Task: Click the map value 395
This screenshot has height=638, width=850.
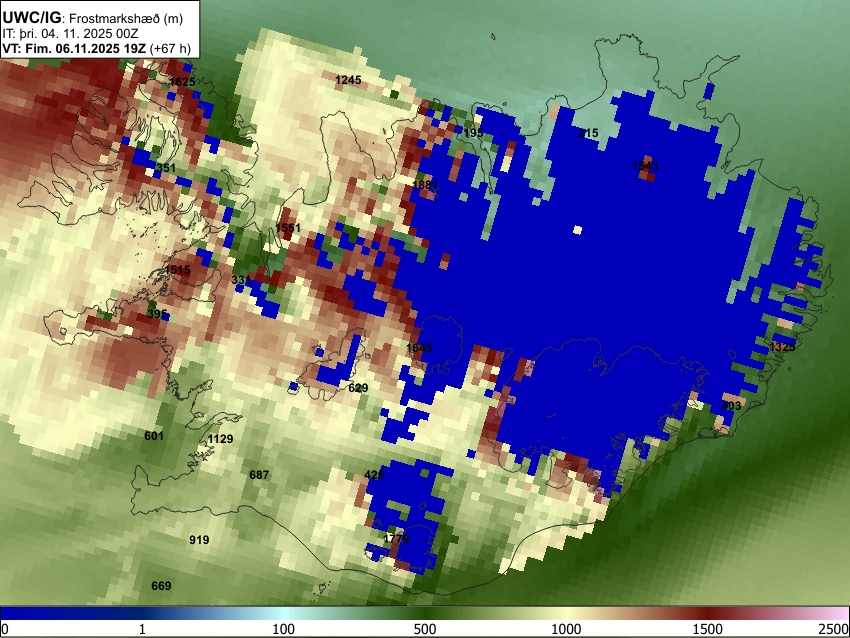Action: (x=157, y=314)
